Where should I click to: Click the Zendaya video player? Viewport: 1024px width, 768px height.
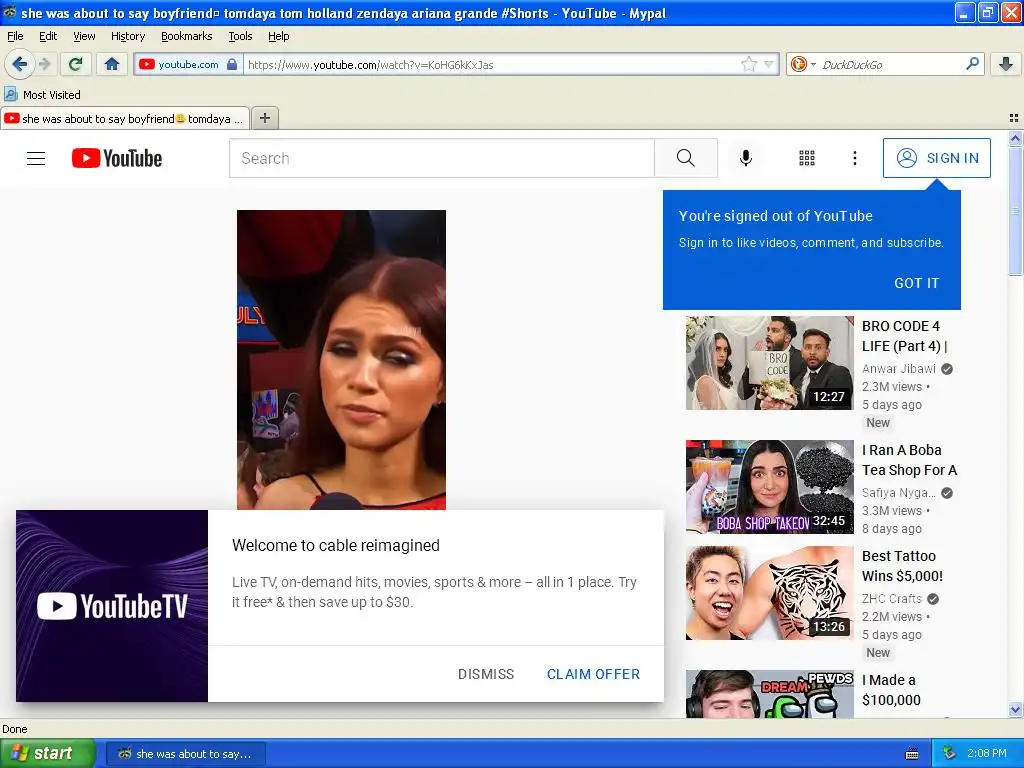click(342, 359)
